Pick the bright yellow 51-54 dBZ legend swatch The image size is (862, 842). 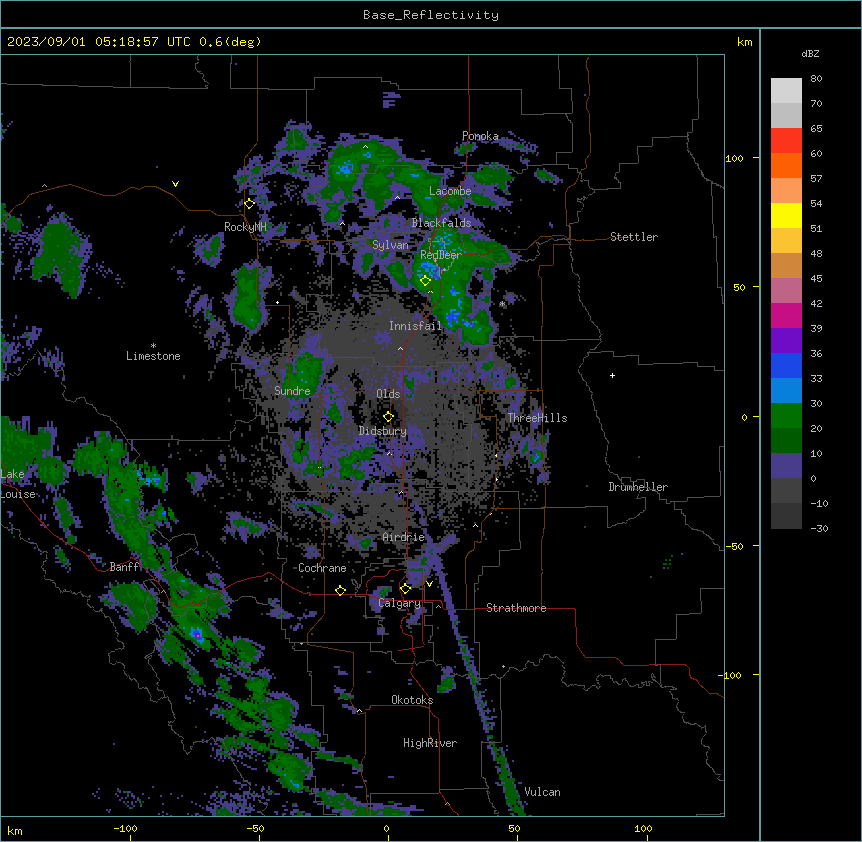(786, 215)
